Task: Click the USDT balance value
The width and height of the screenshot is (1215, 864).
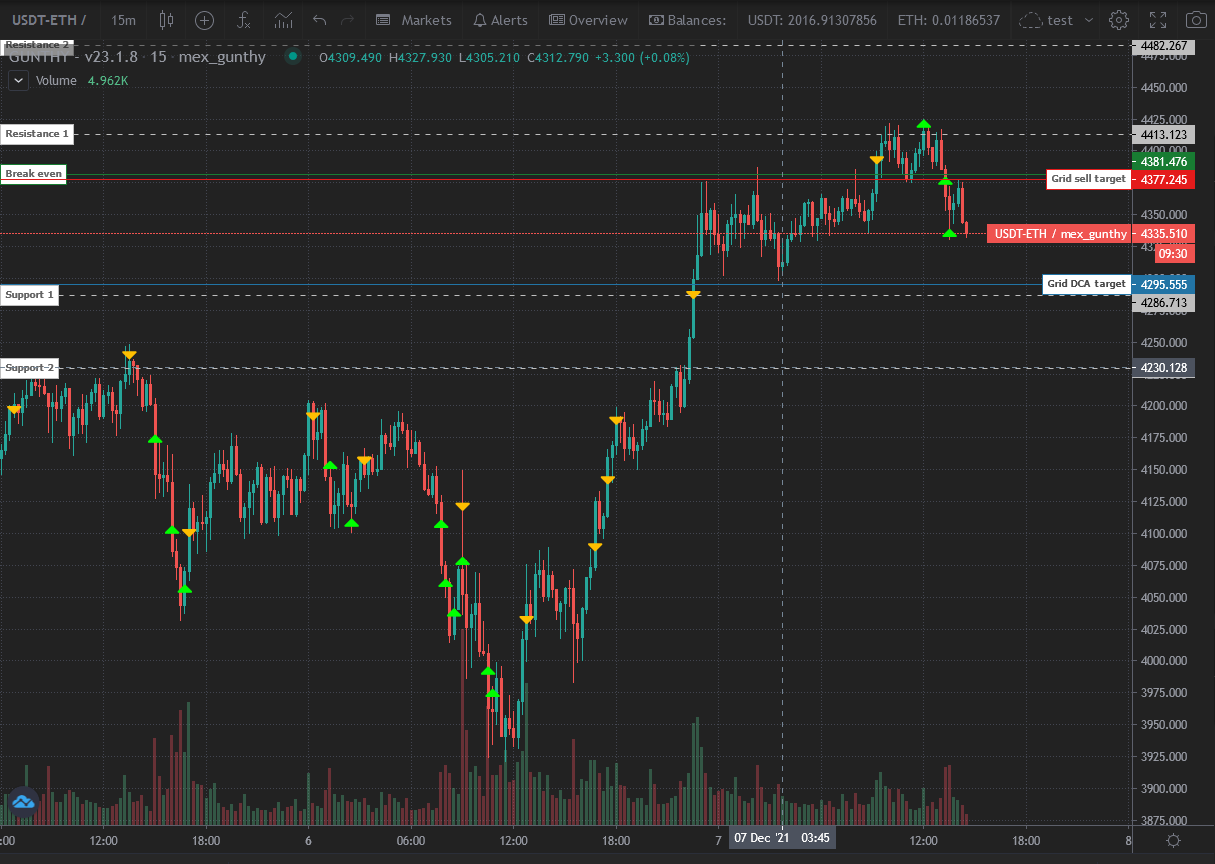Action: click(x=812, y=20)
